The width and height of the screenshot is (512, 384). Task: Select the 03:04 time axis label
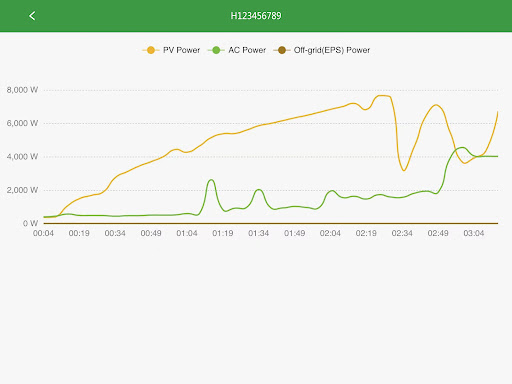474,233
